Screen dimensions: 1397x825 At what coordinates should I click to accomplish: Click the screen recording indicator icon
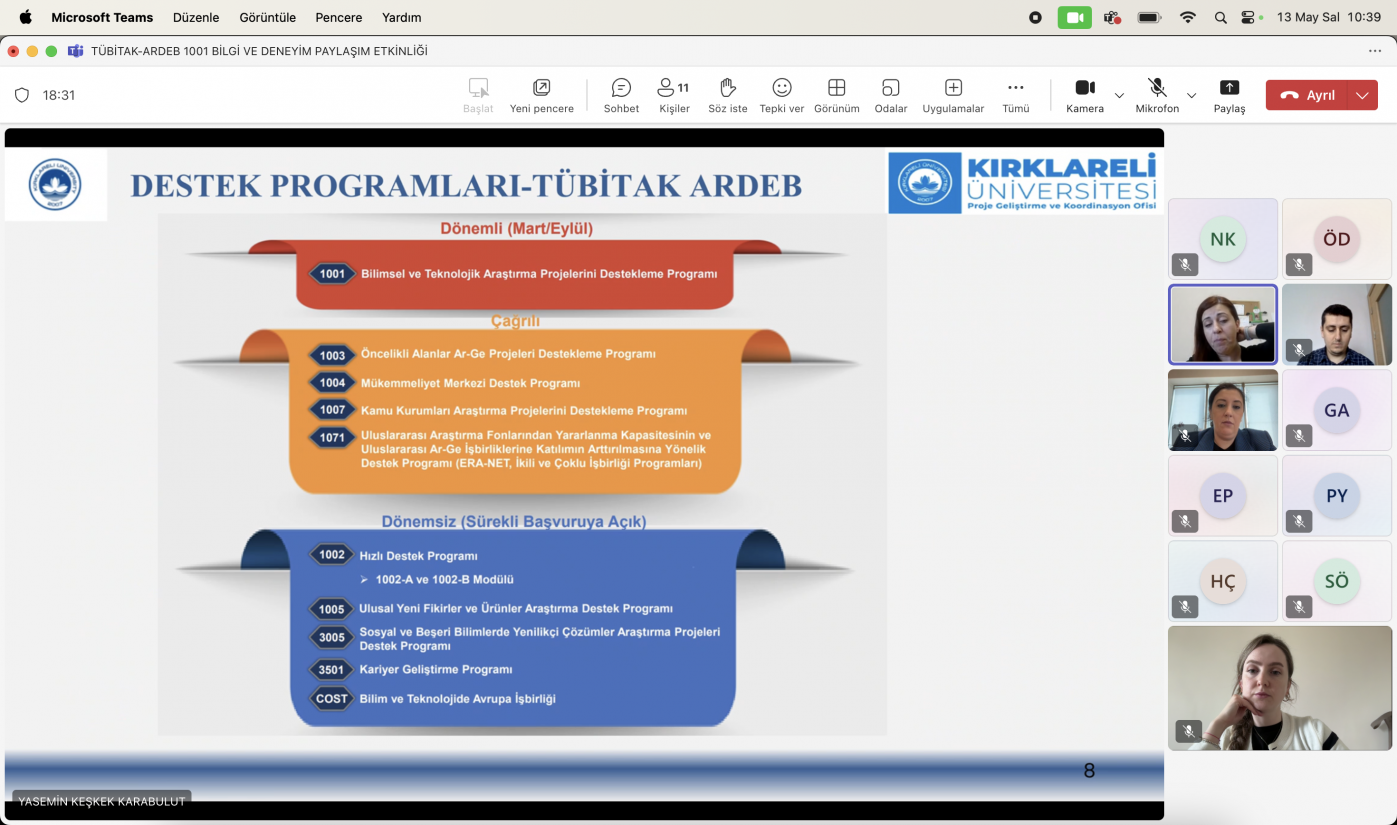1035,17
